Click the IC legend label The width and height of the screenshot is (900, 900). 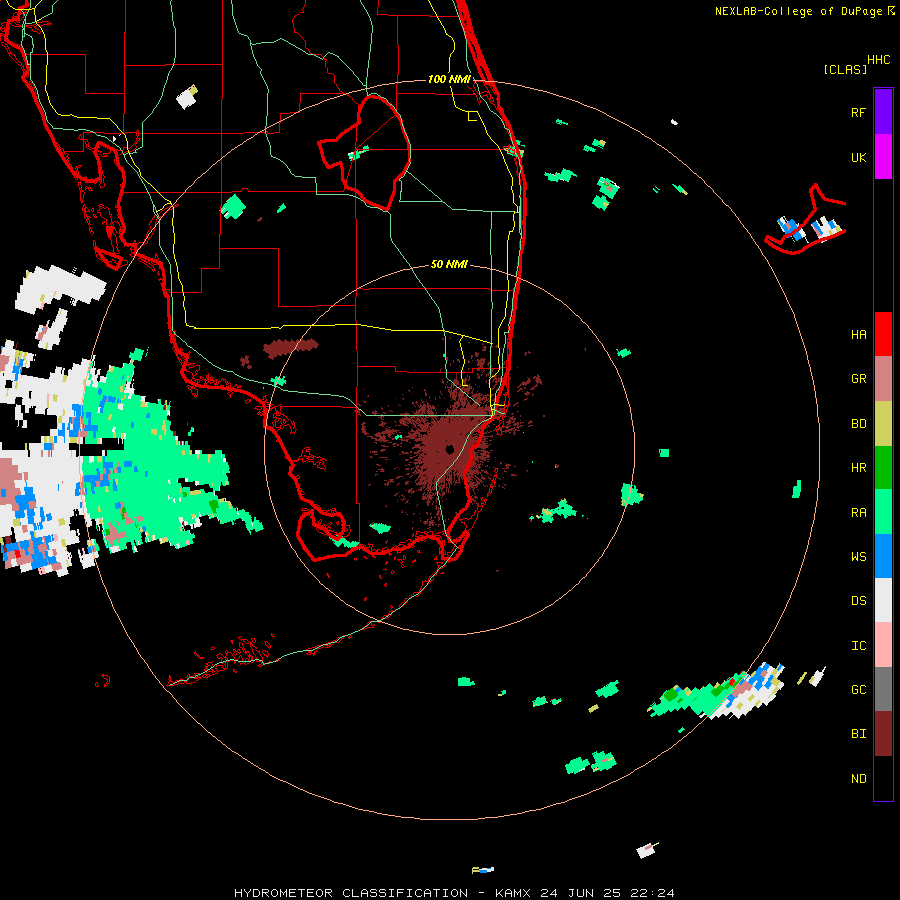point(858,646)
